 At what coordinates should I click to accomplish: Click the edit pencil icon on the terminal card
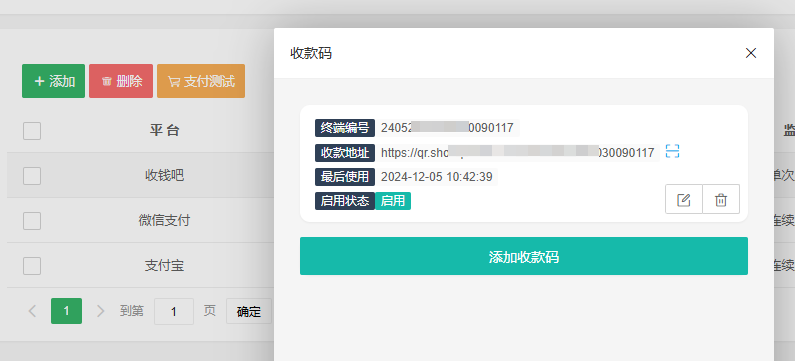pyautogui.click(x=684, y=199)
